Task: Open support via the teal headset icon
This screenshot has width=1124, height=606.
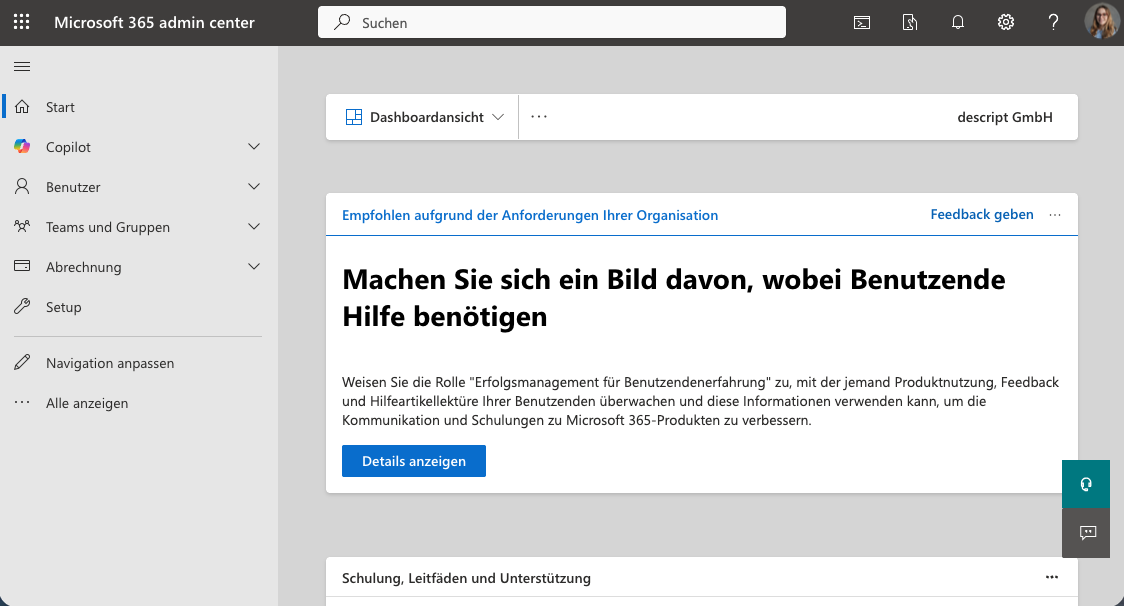Action: point(1085,483)
